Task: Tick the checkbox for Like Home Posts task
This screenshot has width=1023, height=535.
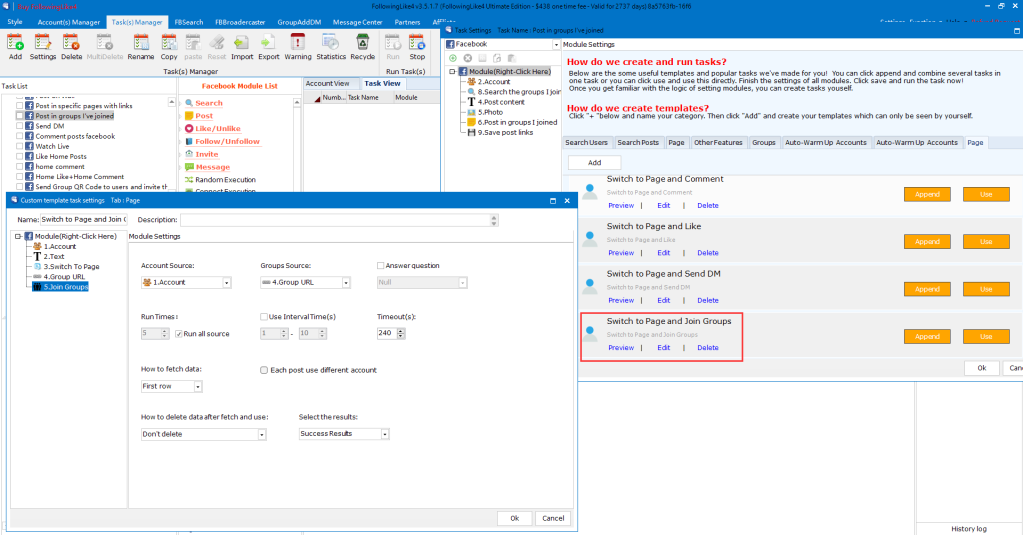Action: [20, 157]
